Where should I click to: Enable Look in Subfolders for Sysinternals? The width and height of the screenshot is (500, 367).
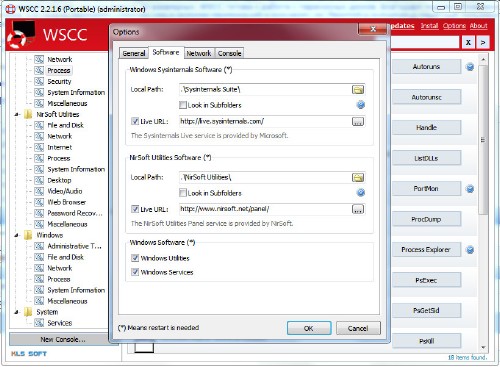point(183,105)
